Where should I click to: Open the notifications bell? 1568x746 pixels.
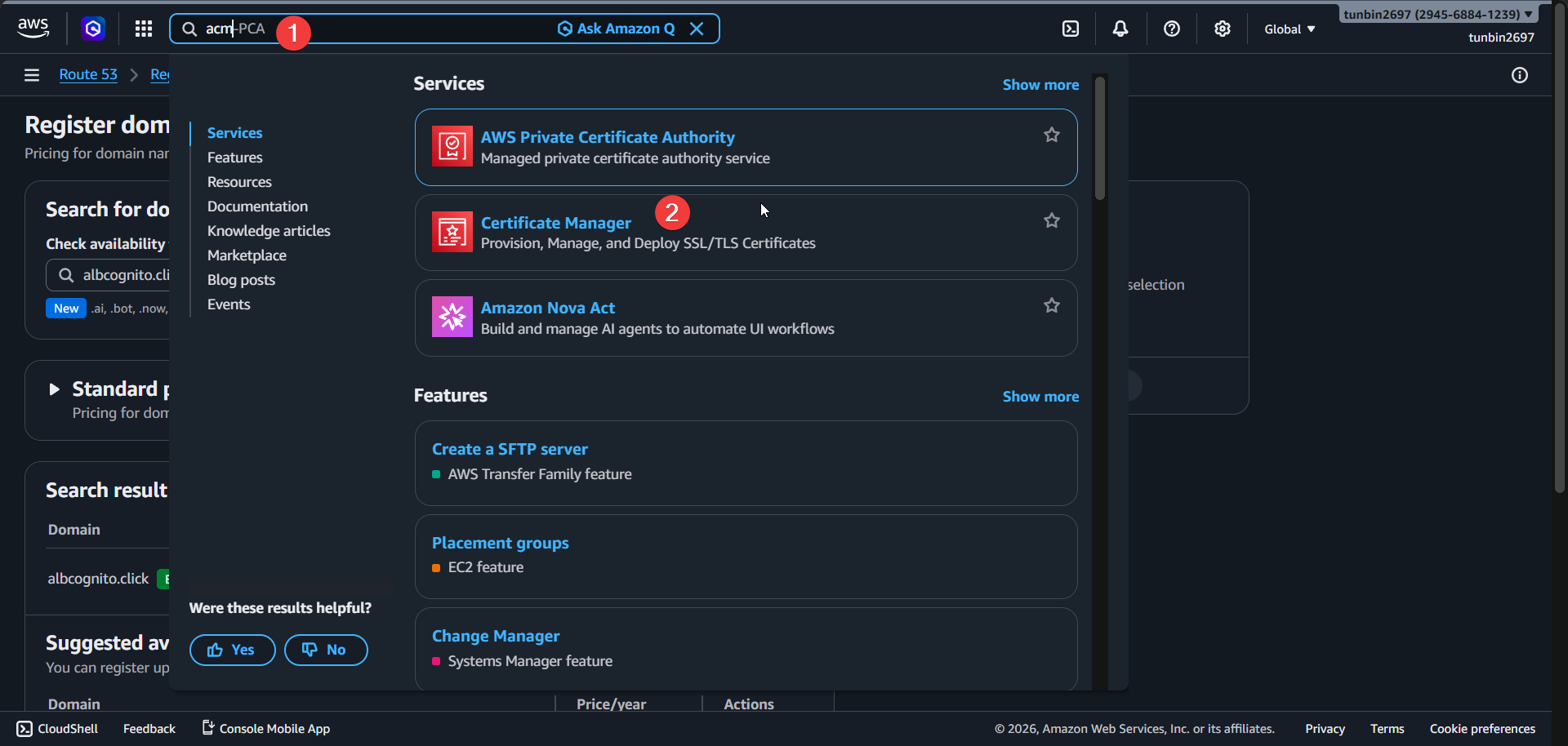(1120, 29)
